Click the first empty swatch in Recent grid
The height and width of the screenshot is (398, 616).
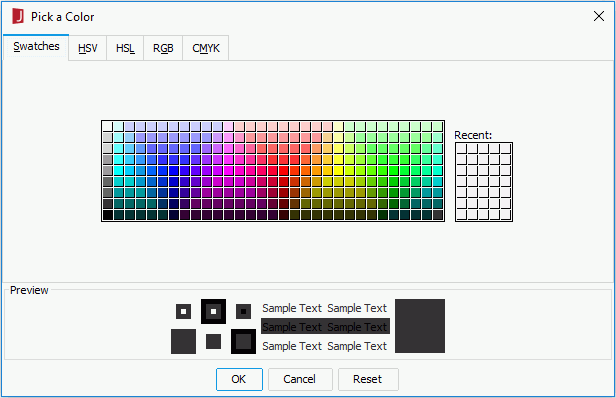462,149
